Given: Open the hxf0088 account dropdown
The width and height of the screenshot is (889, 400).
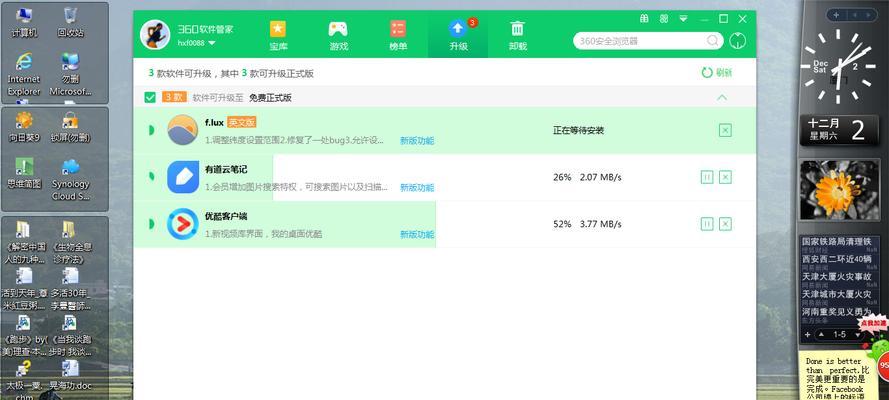Looking at the screenshot, I should [x=197, y=43].
